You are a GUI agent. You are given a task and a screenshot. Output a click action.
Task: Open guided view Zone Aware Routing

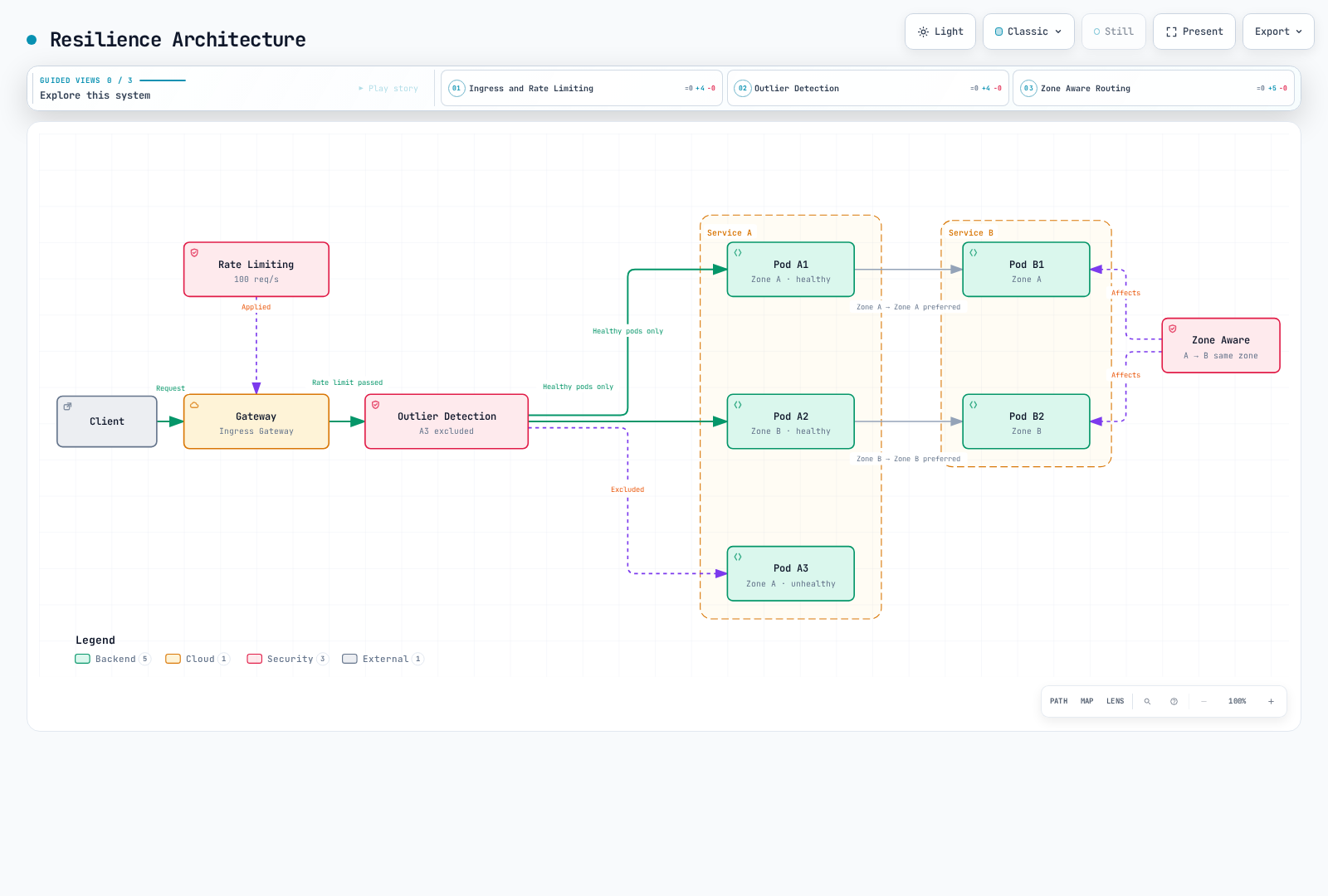coord(1154,88)
